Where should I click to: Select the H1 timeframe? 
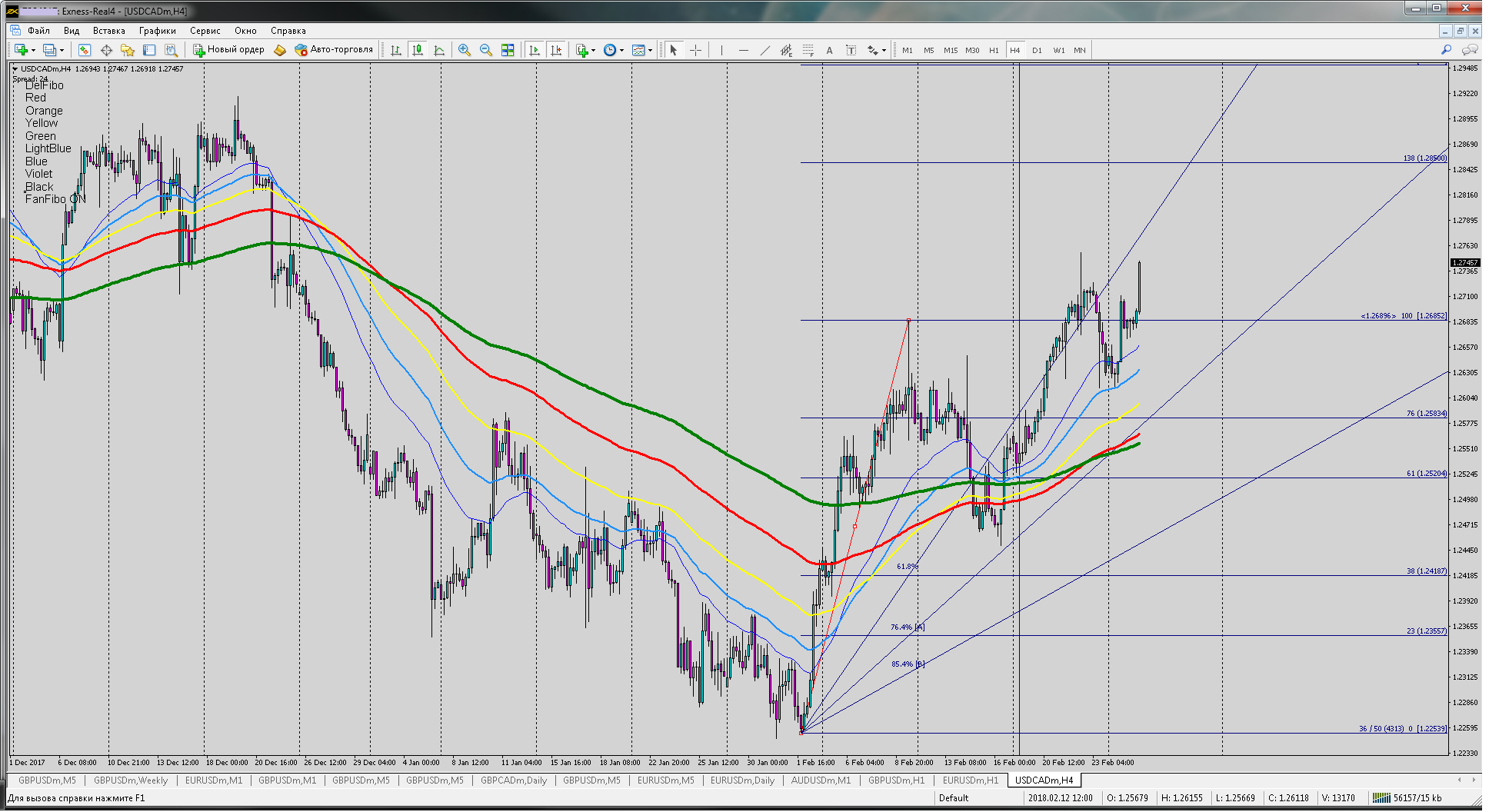[994, 50]
